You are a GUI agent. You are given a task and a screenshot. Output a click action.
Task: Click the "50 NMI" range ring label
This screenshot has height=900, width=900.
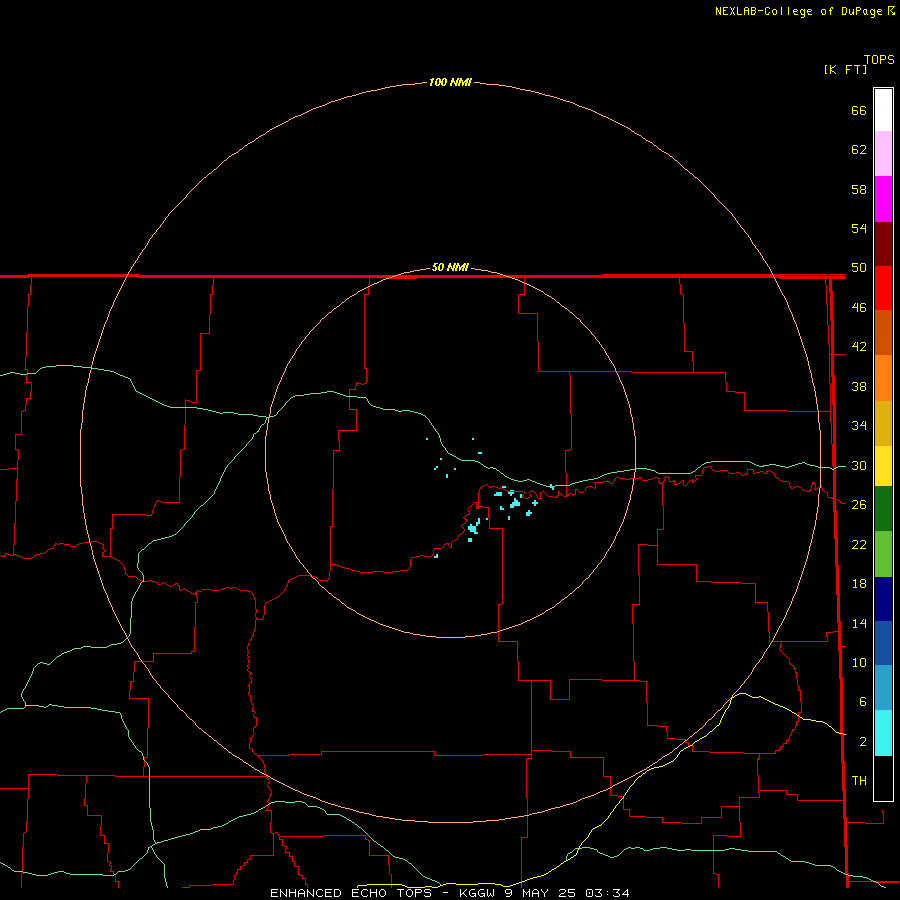pyautogui.click(x=450, y=267)
